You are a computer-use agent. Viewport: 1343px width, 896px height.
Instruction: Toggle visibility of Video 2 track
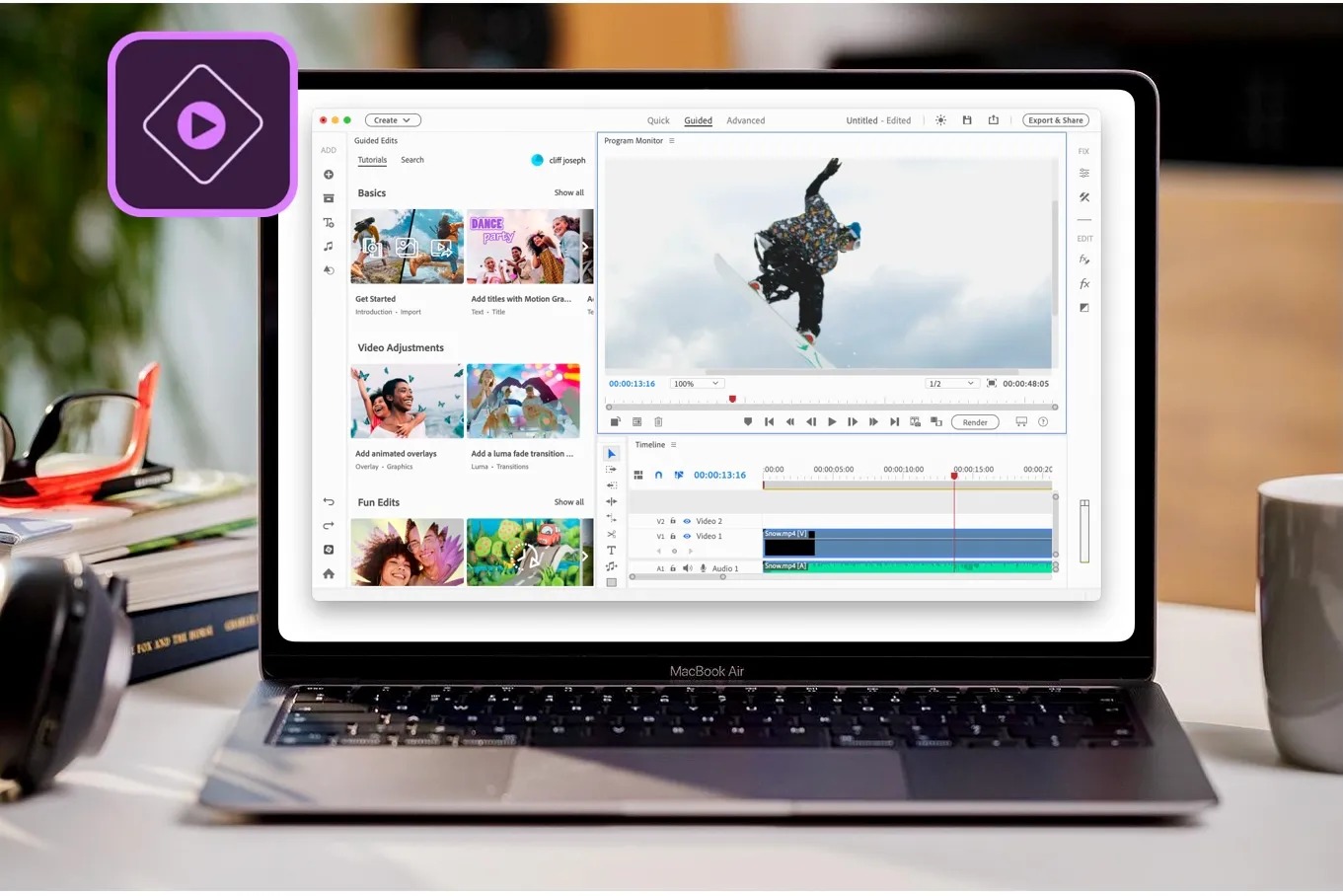687,521
